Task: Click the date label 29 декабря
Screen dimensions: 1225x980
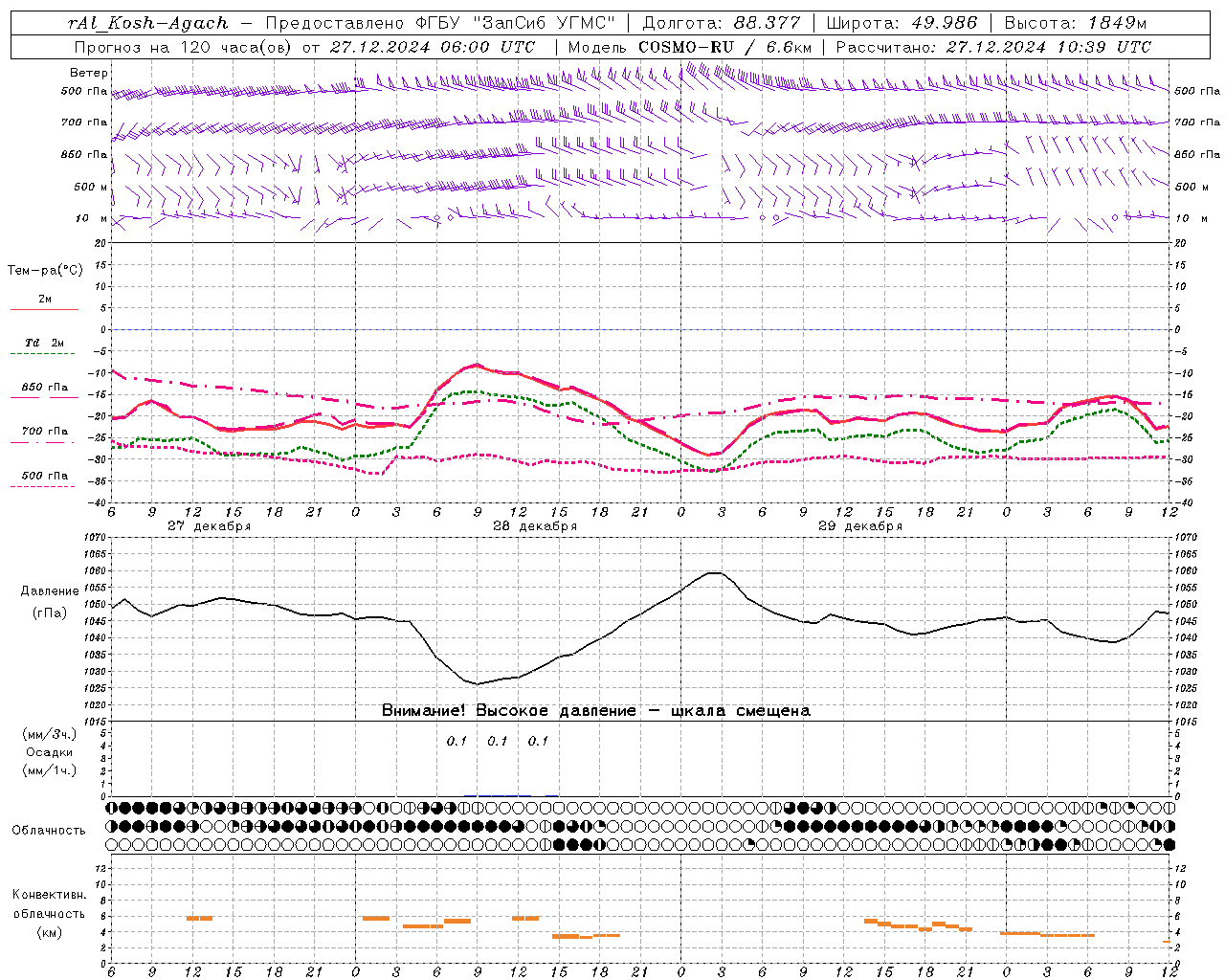Action: click(x=860, y=526)
